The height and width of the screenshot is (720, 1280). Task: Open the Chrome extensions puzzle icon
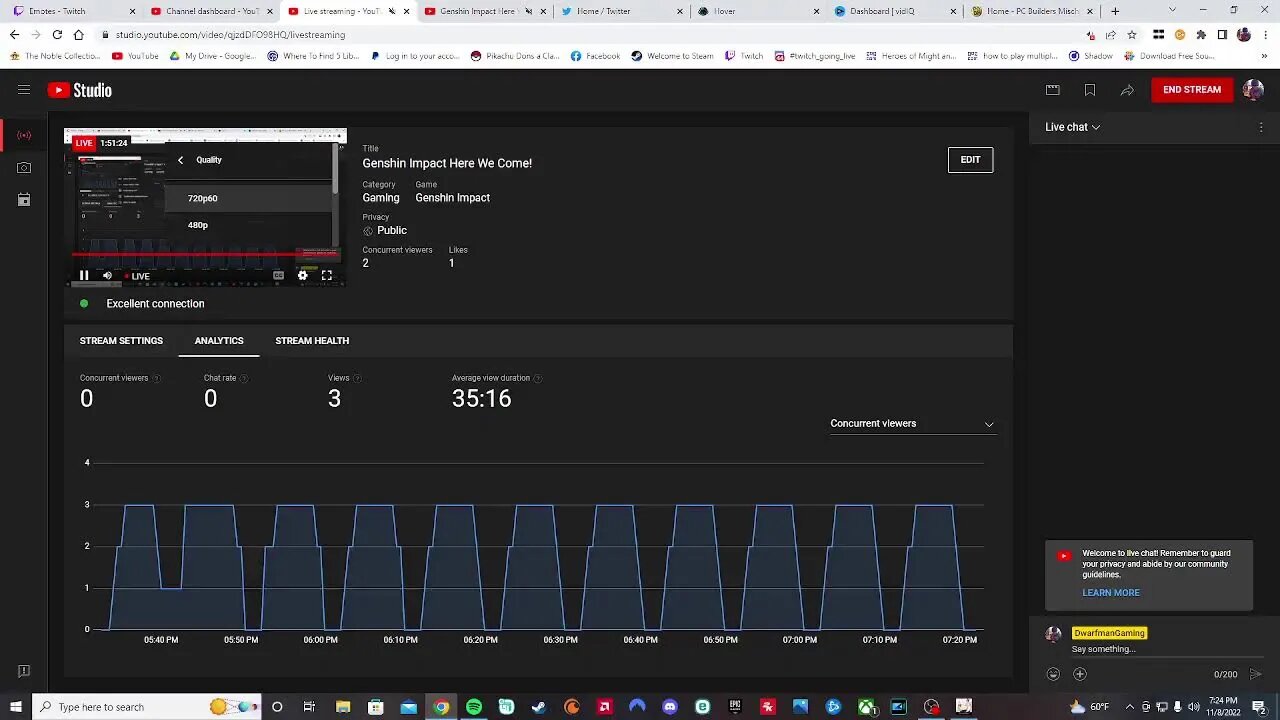point(1201,34)
